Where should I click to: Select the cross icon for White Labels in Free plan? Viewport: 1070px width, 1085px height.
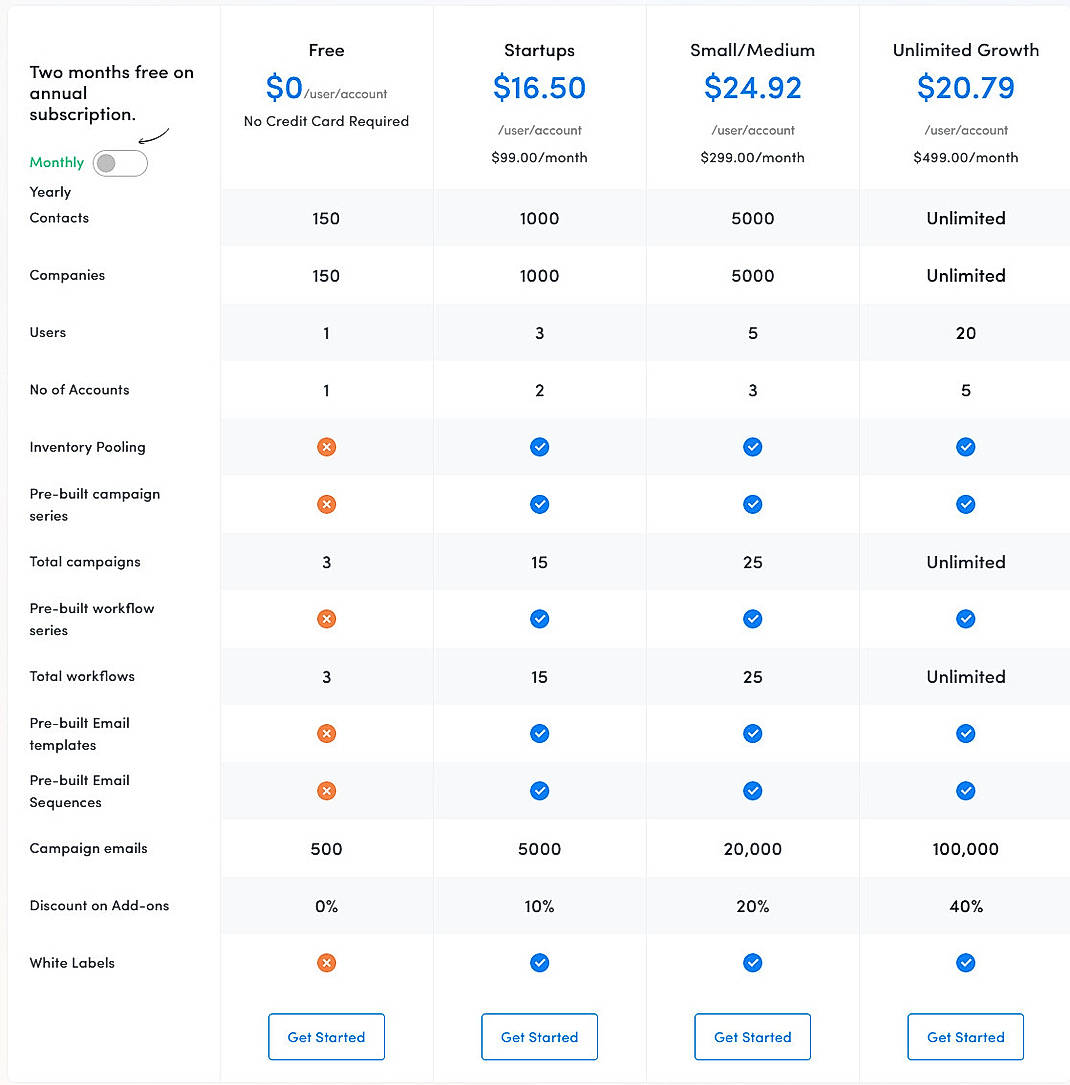[x=326, y=962]
